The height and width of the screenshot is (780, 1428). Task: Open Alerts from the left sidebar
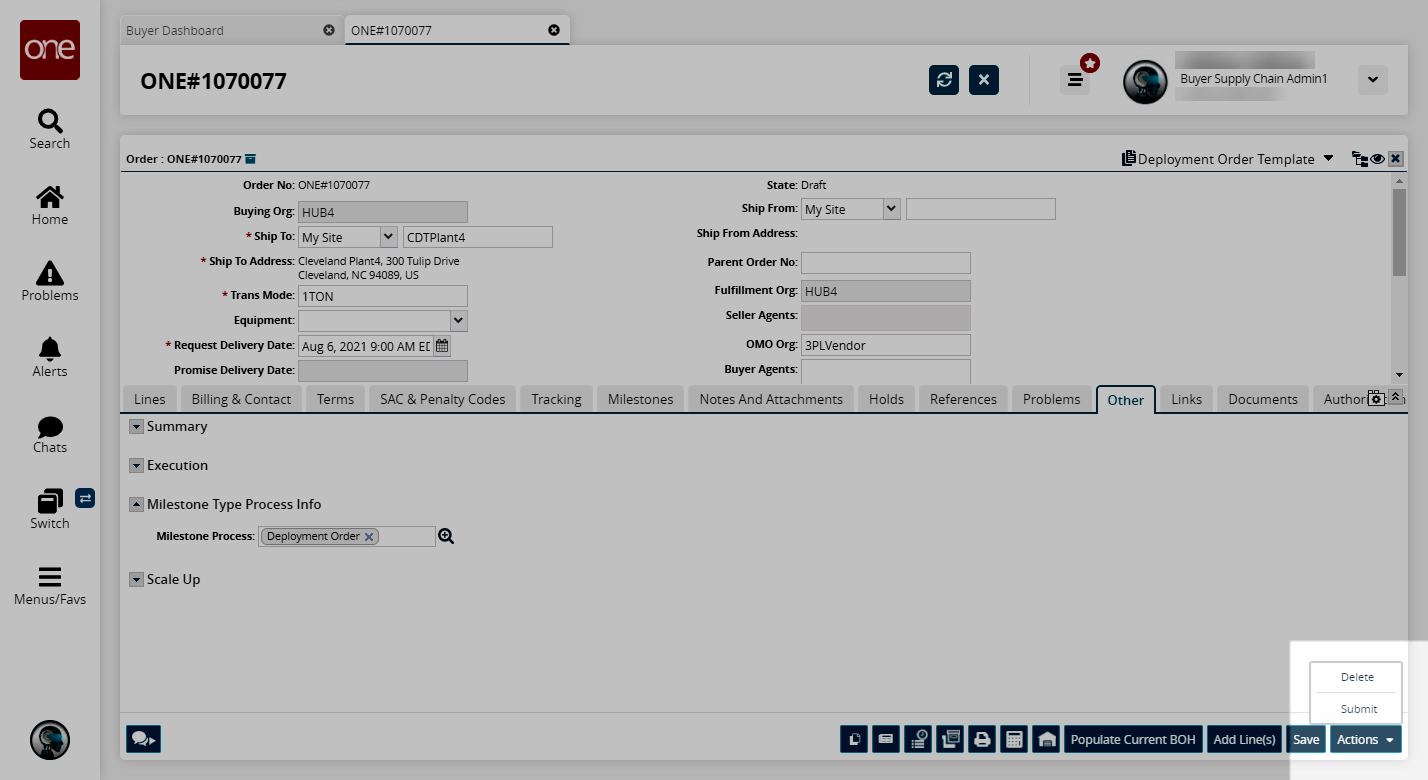(49, 357)
